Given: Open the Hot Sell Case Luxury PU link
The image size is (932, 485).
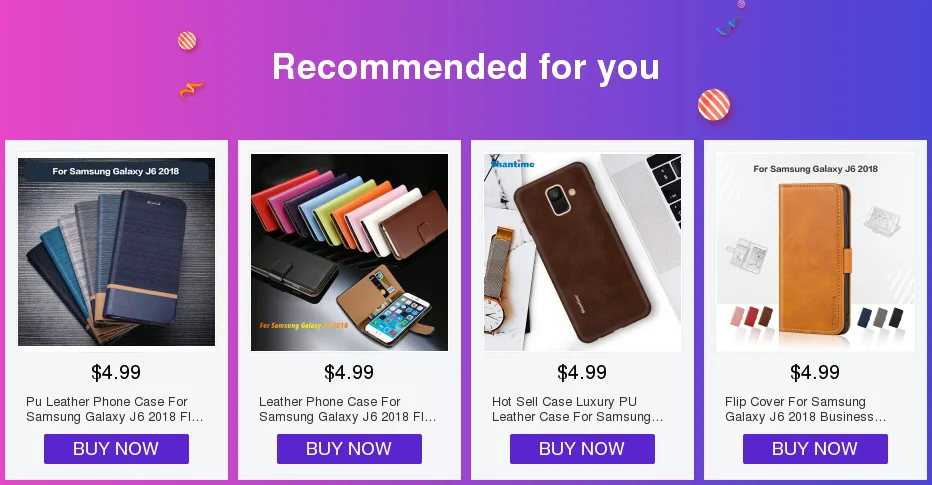Looking at the screenshot, I should point(577,410).
